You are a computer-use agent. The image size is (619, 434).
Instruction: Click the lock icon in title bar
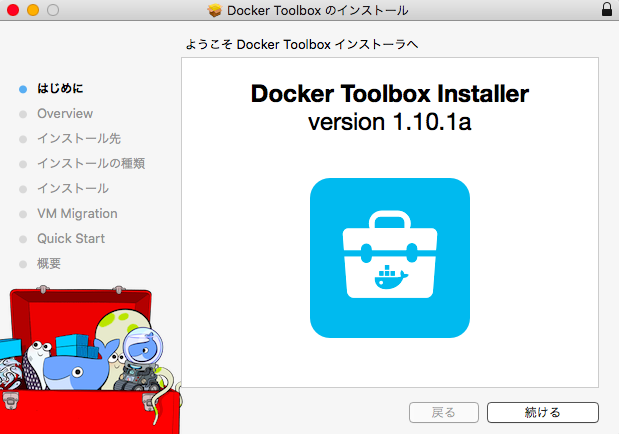tap(607, 9)
